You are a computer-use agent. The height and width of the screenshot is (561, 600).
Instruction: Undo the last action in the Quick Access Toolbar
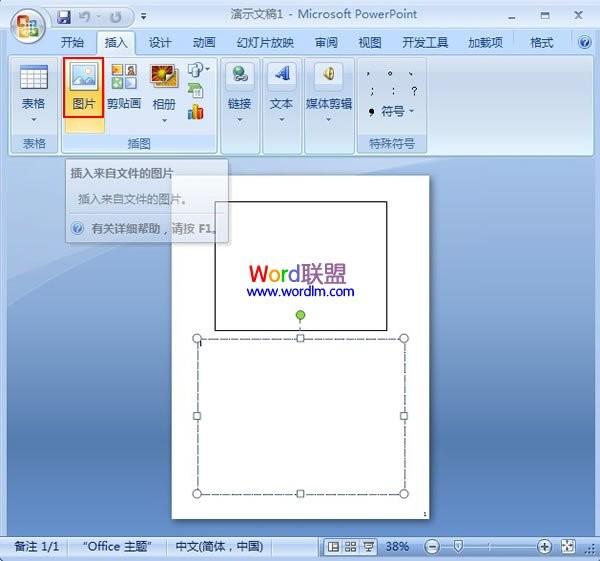(x=85, y=17)
